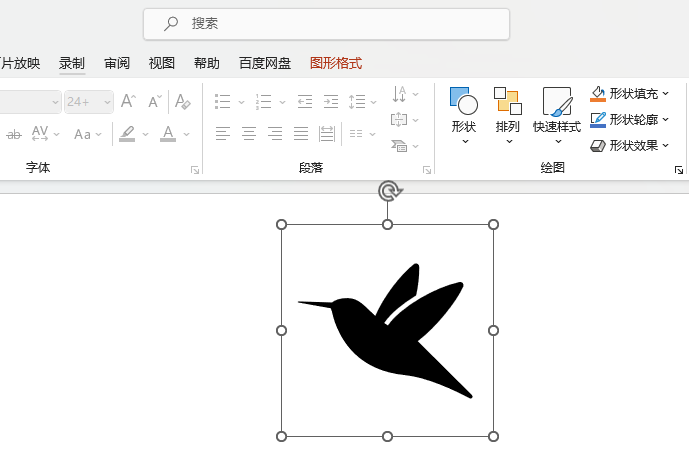Image resolution: width=689 pixels, height=474 pixels.
Task: Decrease font size with the smaller A icon
Action: click(155, 102)
